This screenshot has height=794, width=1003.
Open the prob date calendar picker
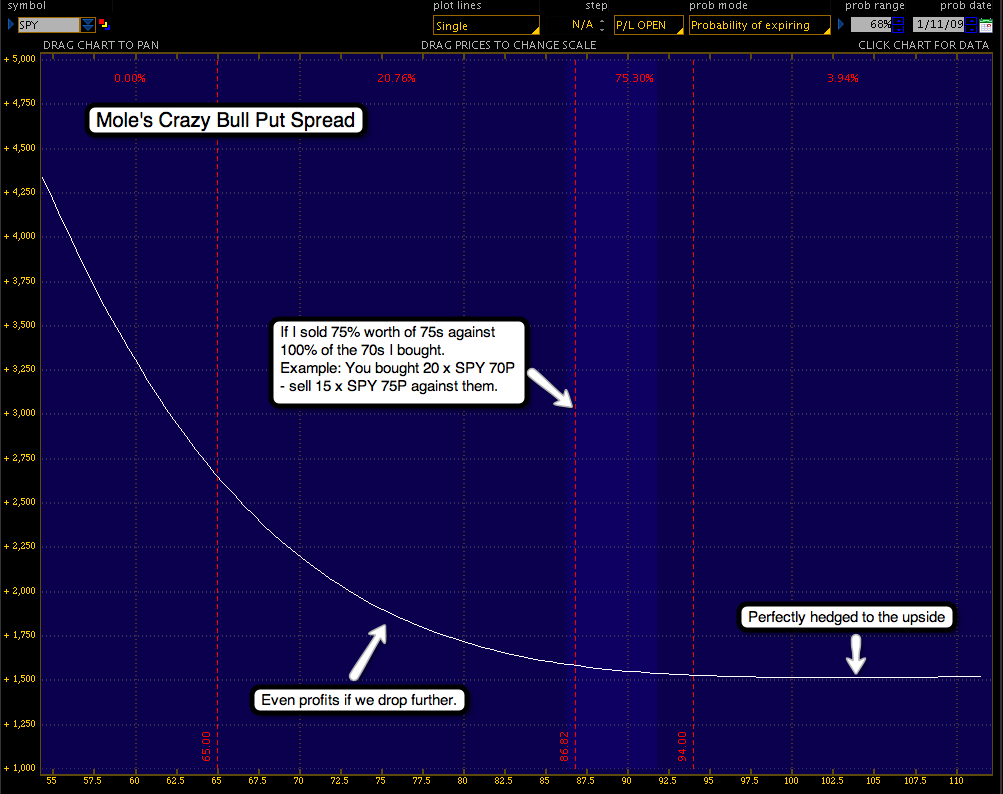pos(985,25)
